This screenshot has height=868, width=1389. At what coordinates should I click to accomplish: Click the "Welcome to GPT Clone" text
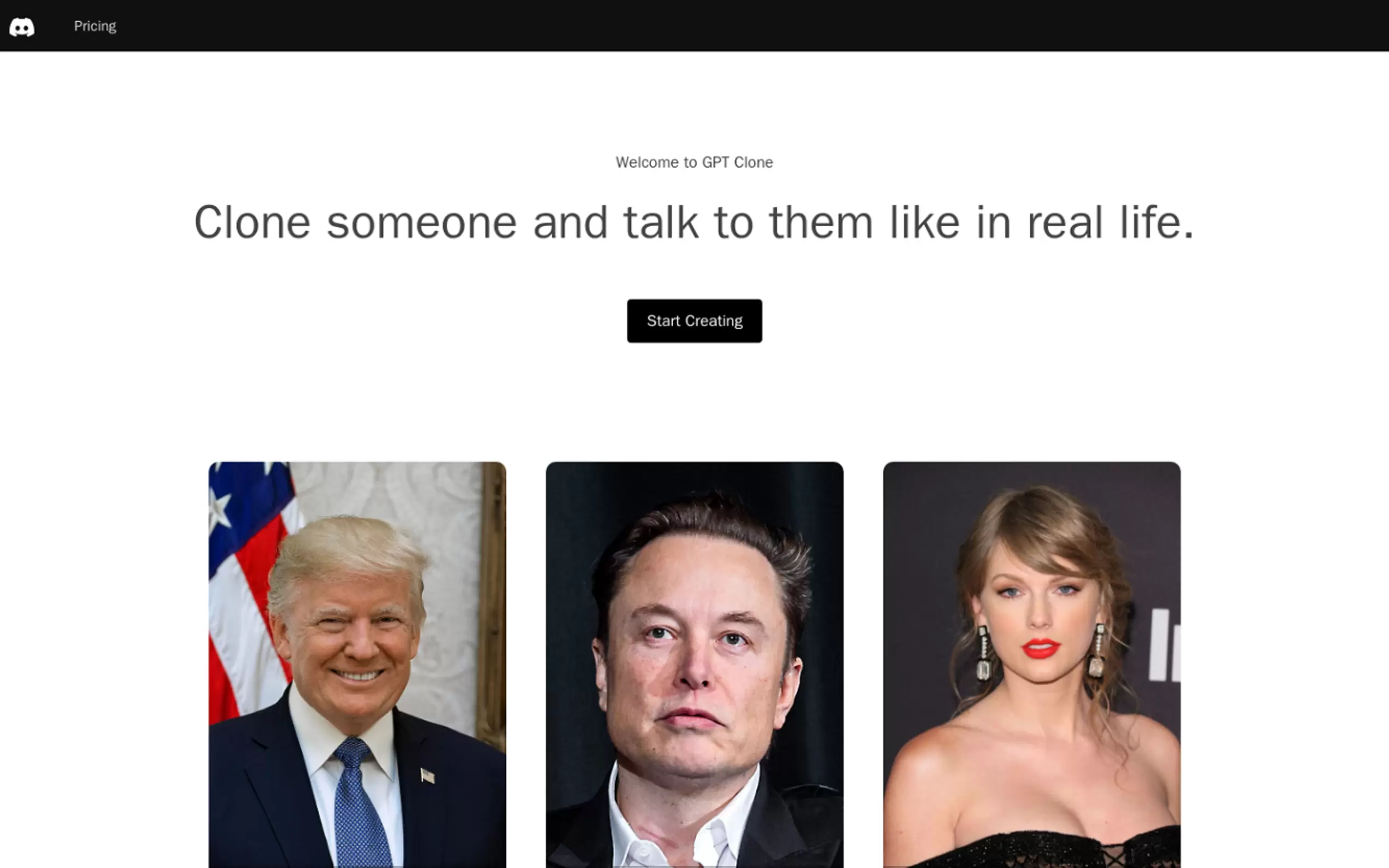(x=694, y=162)
